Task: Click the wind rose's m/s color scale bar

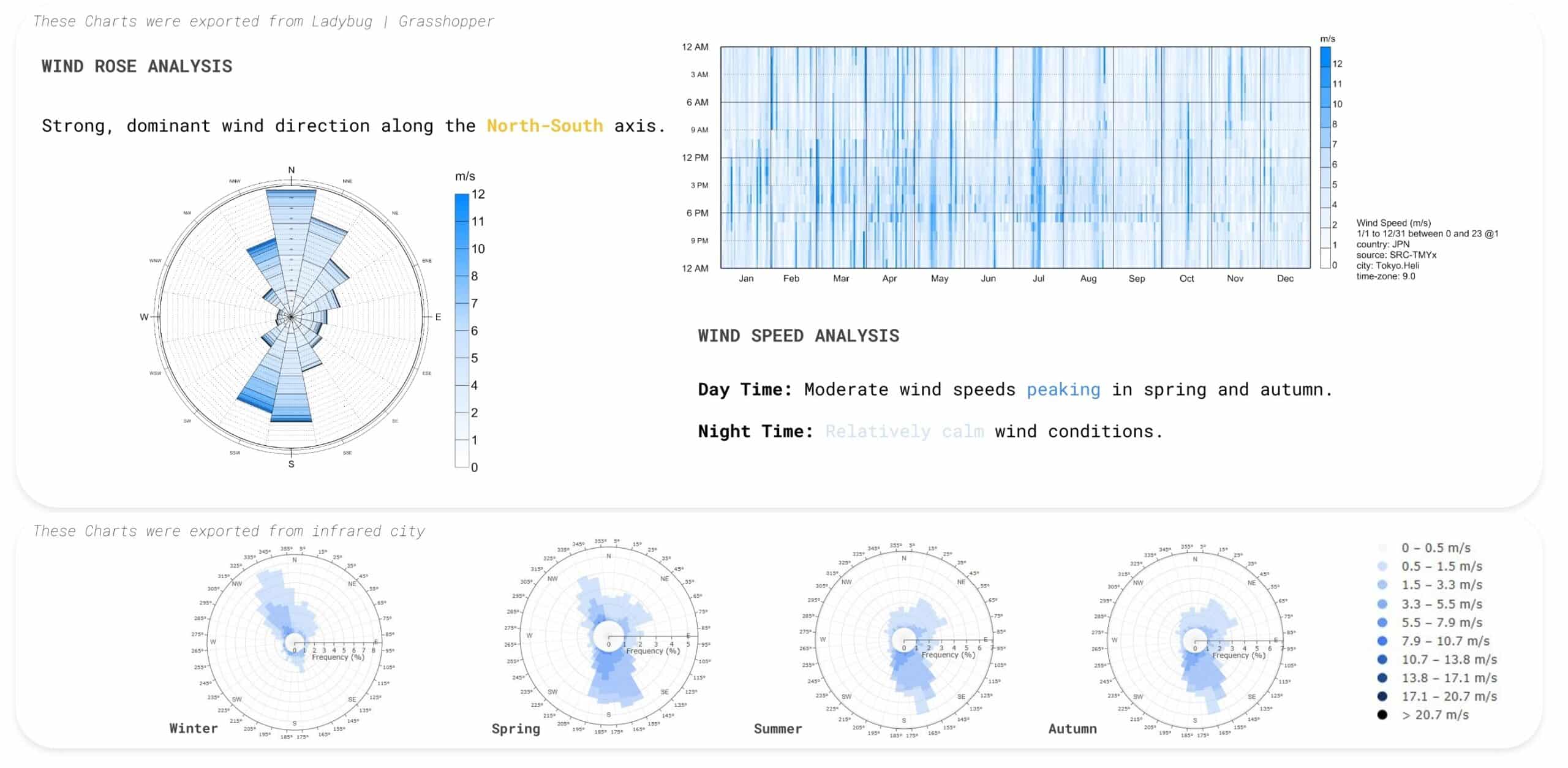Action: 461,331
